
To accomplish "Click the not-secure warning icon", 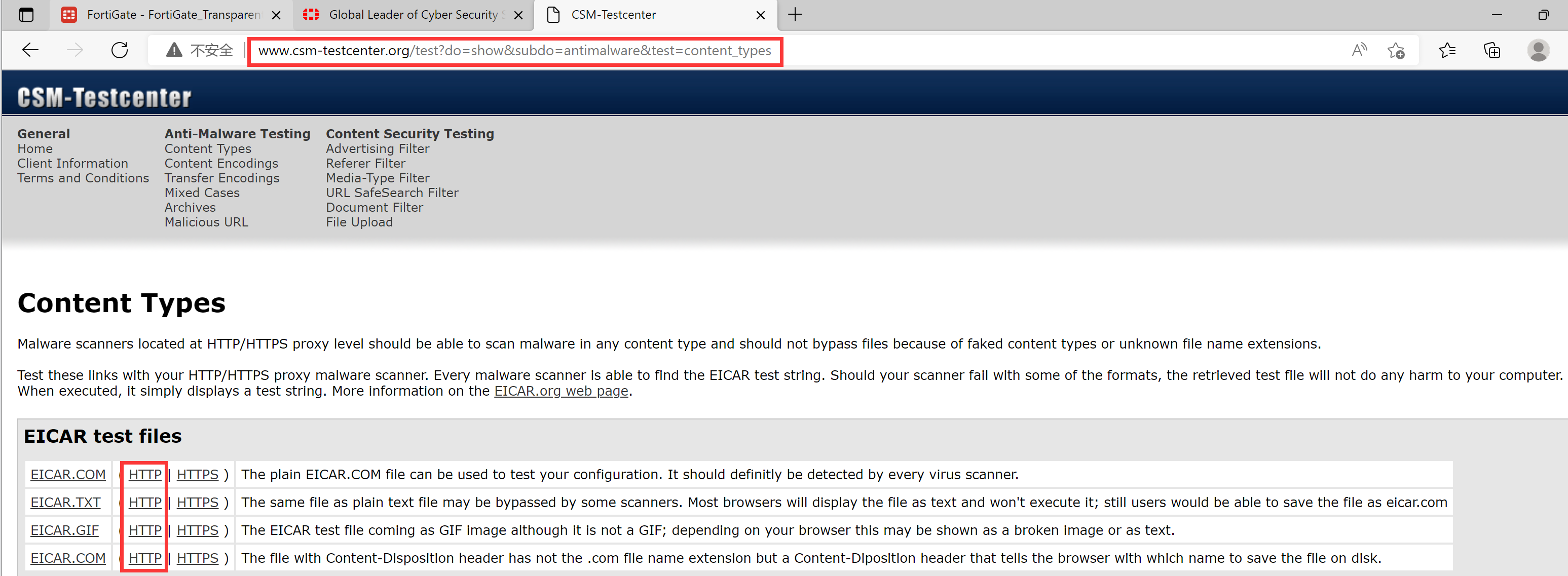I will [174, 51].
